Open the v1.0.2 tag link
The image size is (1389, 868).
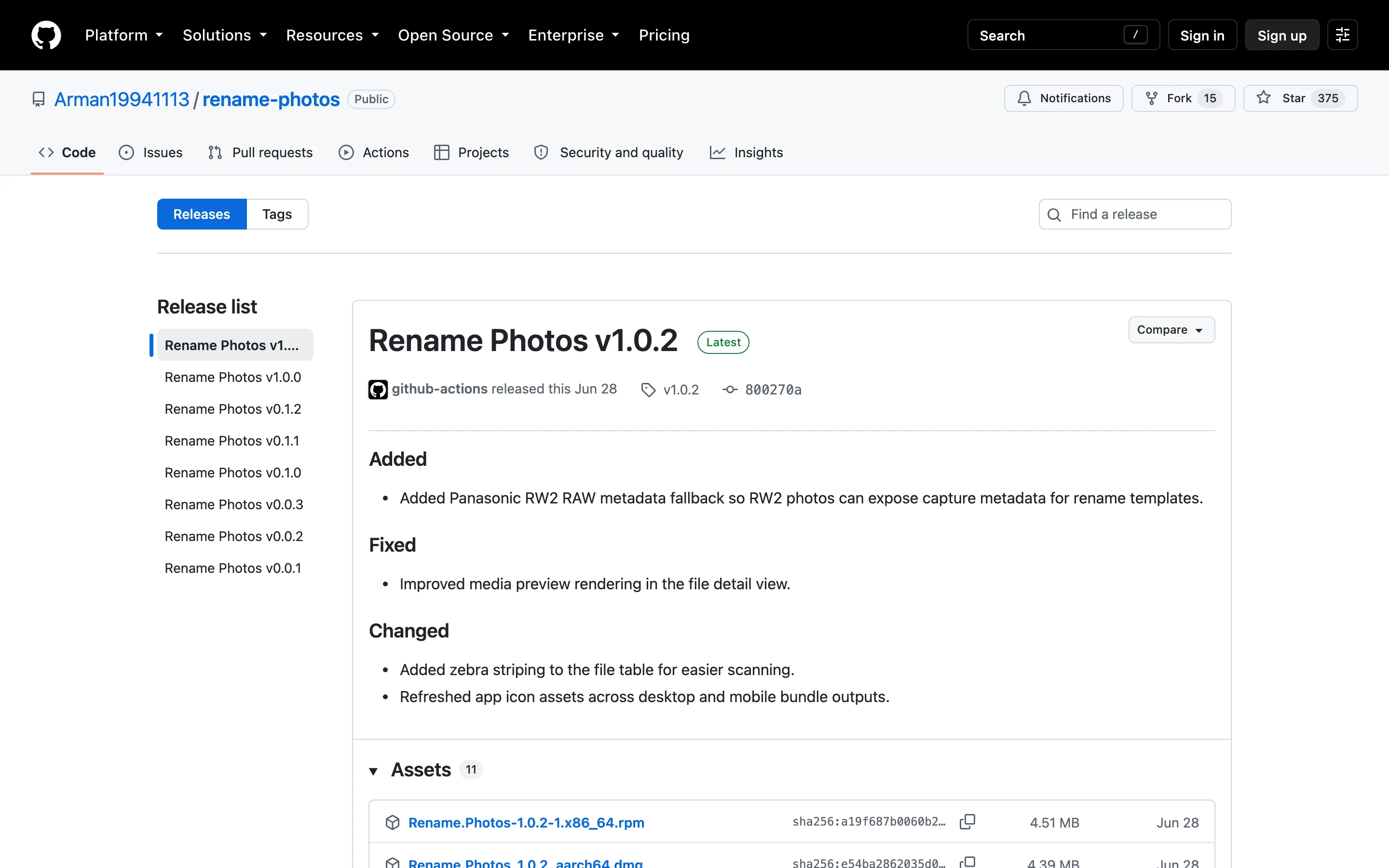(x=681, y=390)
